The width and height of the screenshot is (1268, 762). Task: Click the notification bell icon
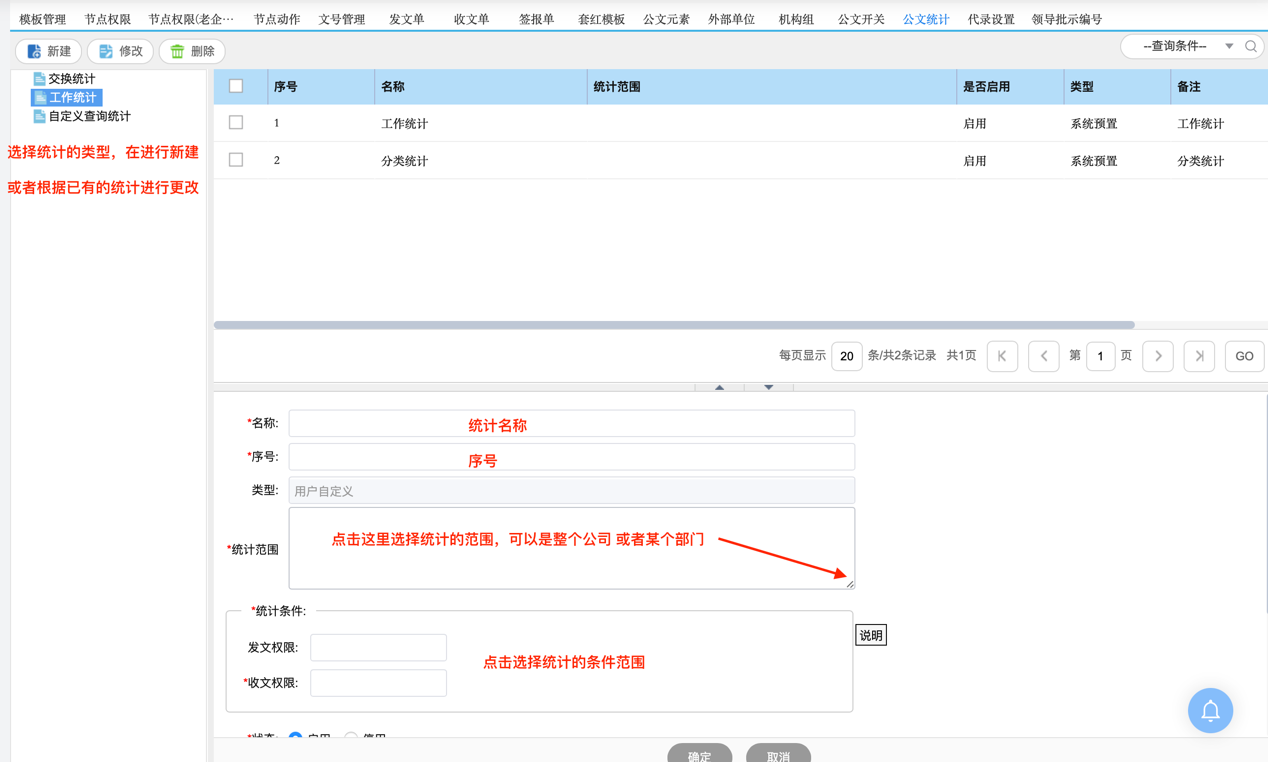coord(1210,711)
